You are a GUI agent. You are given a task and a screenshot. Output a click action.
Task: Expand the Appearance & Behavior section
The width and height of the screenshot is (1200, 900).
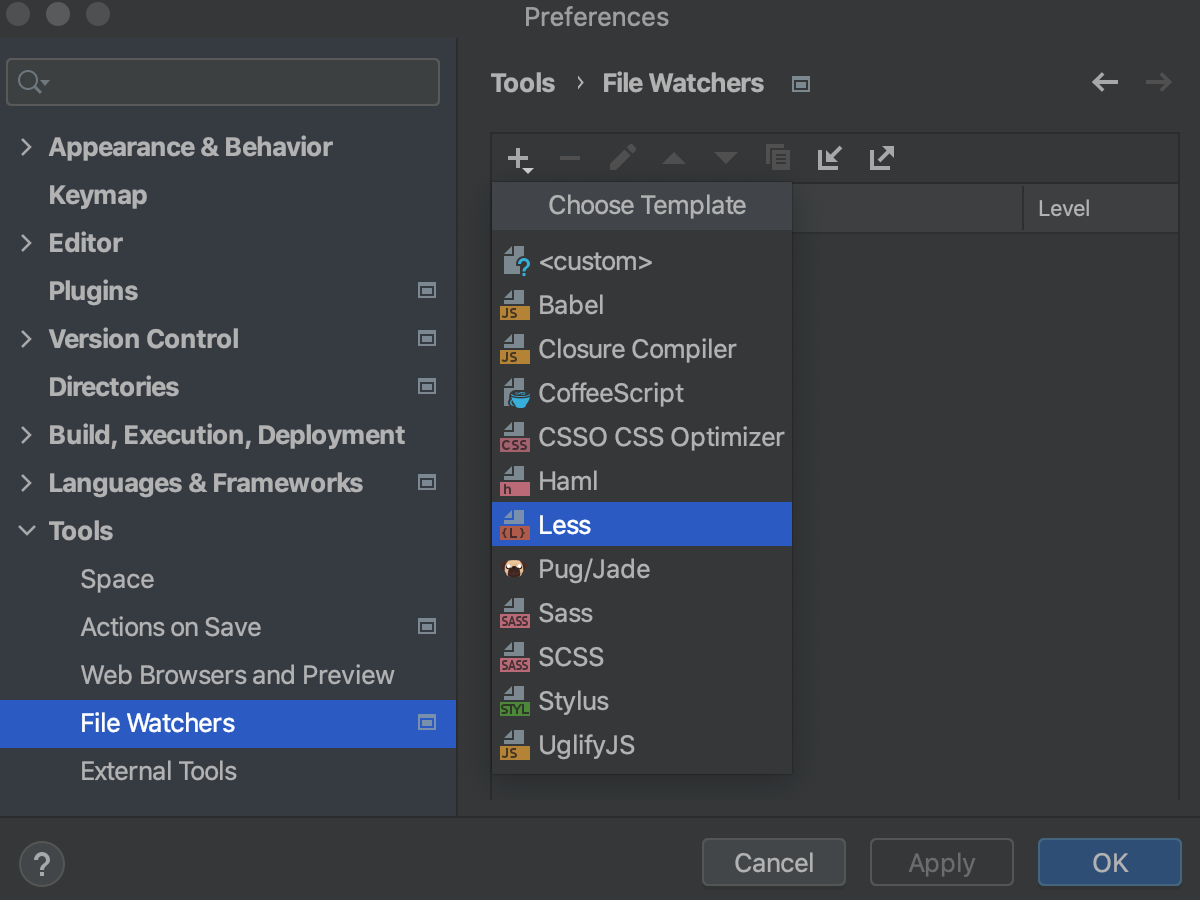click(26, 147)
